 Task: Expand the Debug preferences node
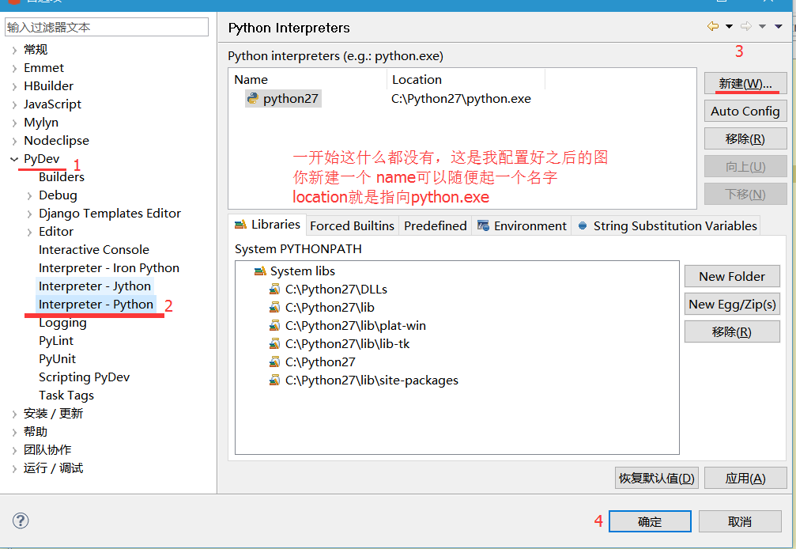coord(29,196)
